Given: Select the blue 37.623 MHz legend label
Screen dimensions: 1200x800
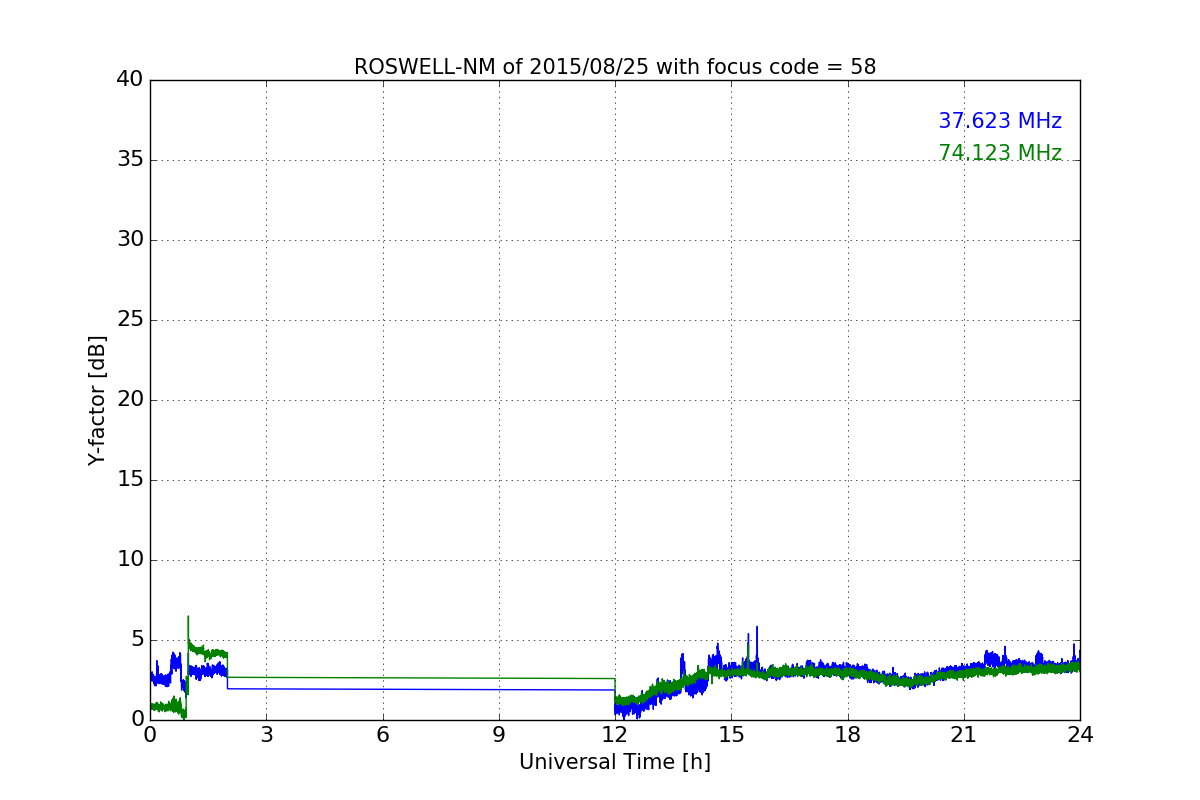Looking at the screenshot, I should [x=999, y=121].
